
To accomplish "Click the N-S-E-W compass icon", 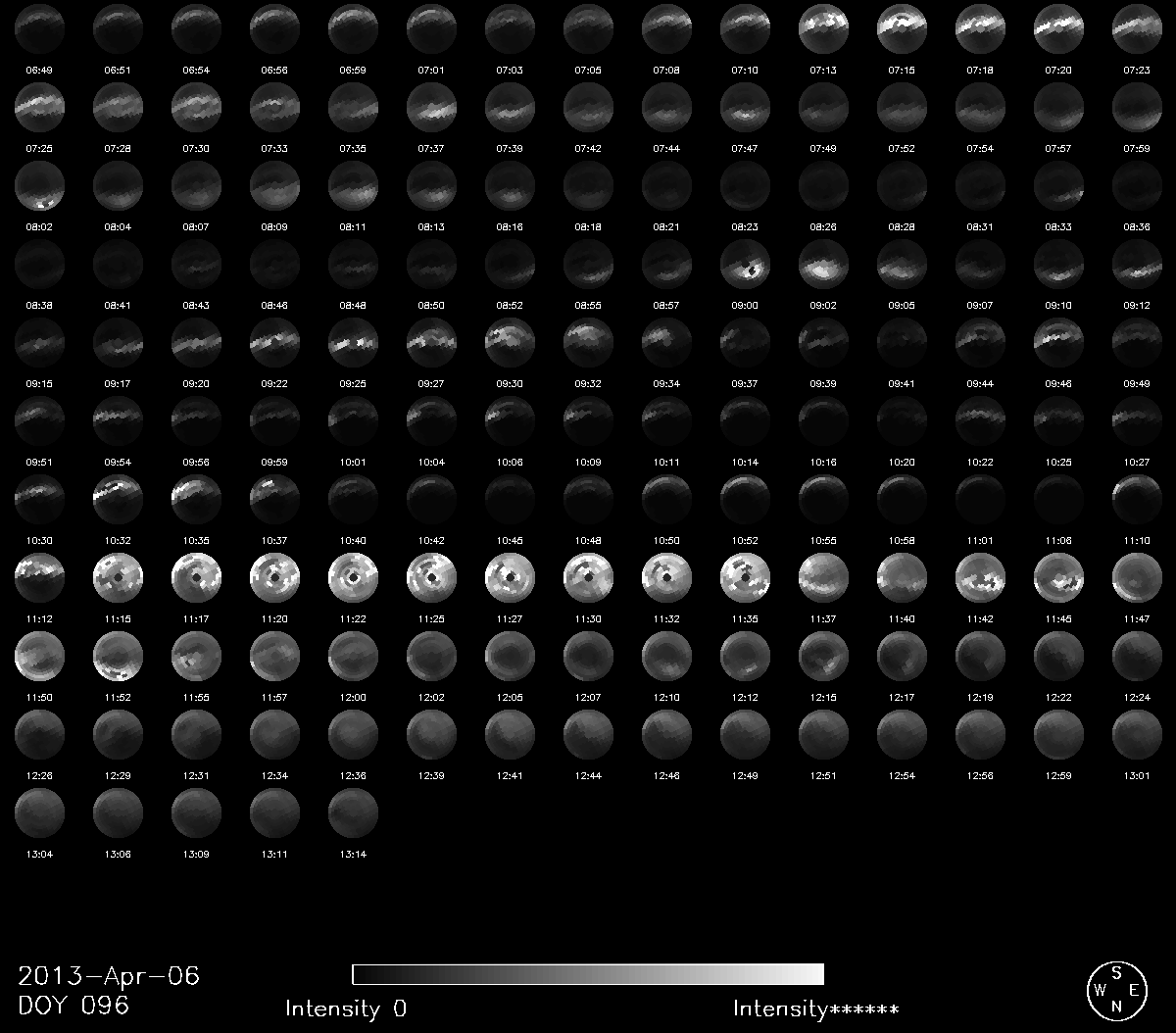I will tap(1116, 989).
